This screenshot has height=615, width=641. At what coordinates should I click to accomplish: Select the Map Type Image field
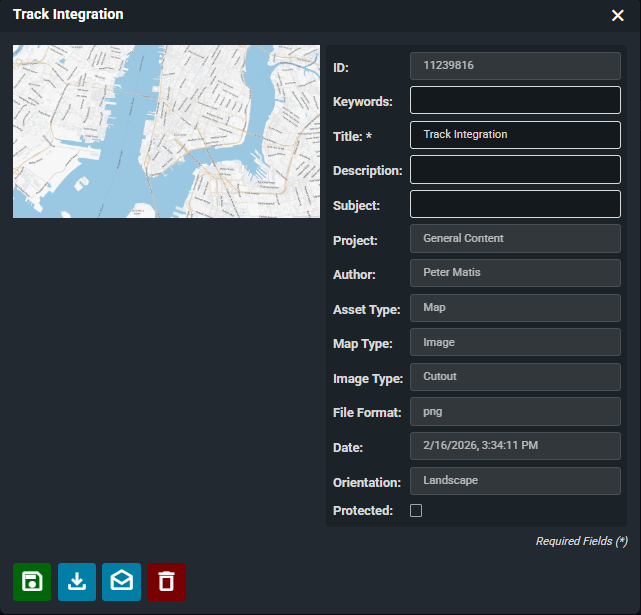click(515, 342)
